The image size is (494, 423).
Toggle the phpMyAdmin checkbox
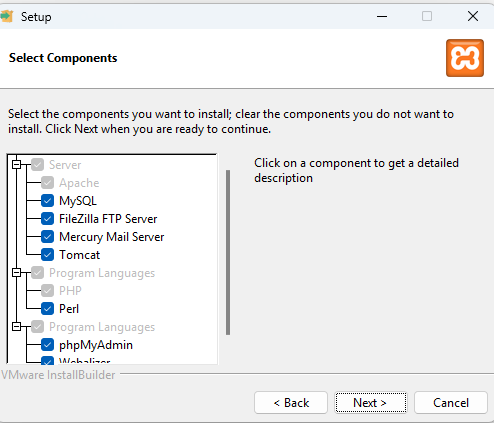(47, 345)
